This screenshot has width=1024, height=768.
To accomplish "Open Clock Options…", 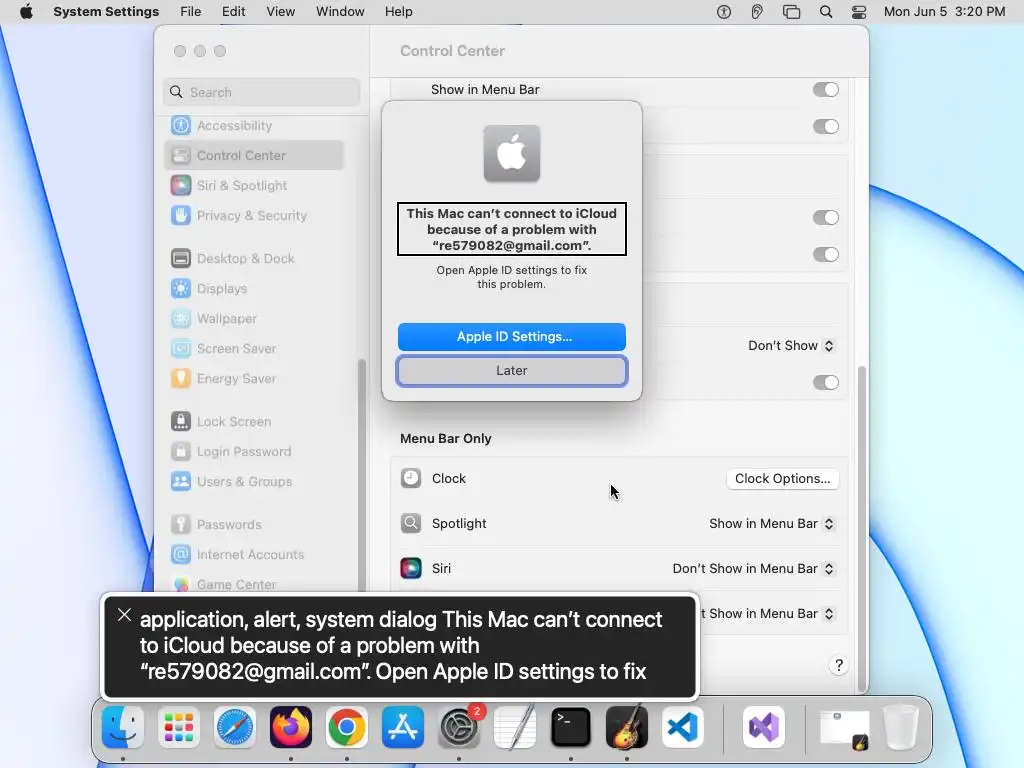I will tap(782, 479).
